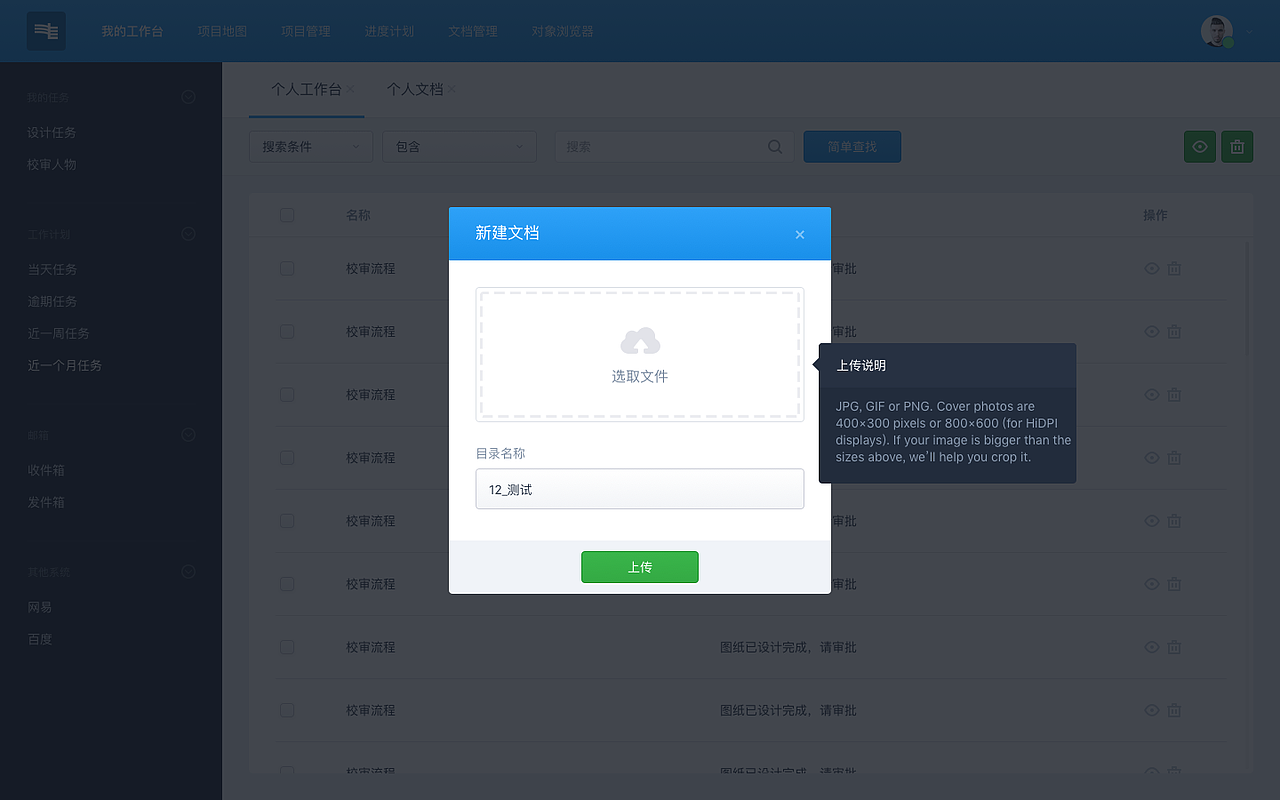Screen dimensions: 1280x800
Task: Click the green 上传 button
Action: (x=640, y=567)
